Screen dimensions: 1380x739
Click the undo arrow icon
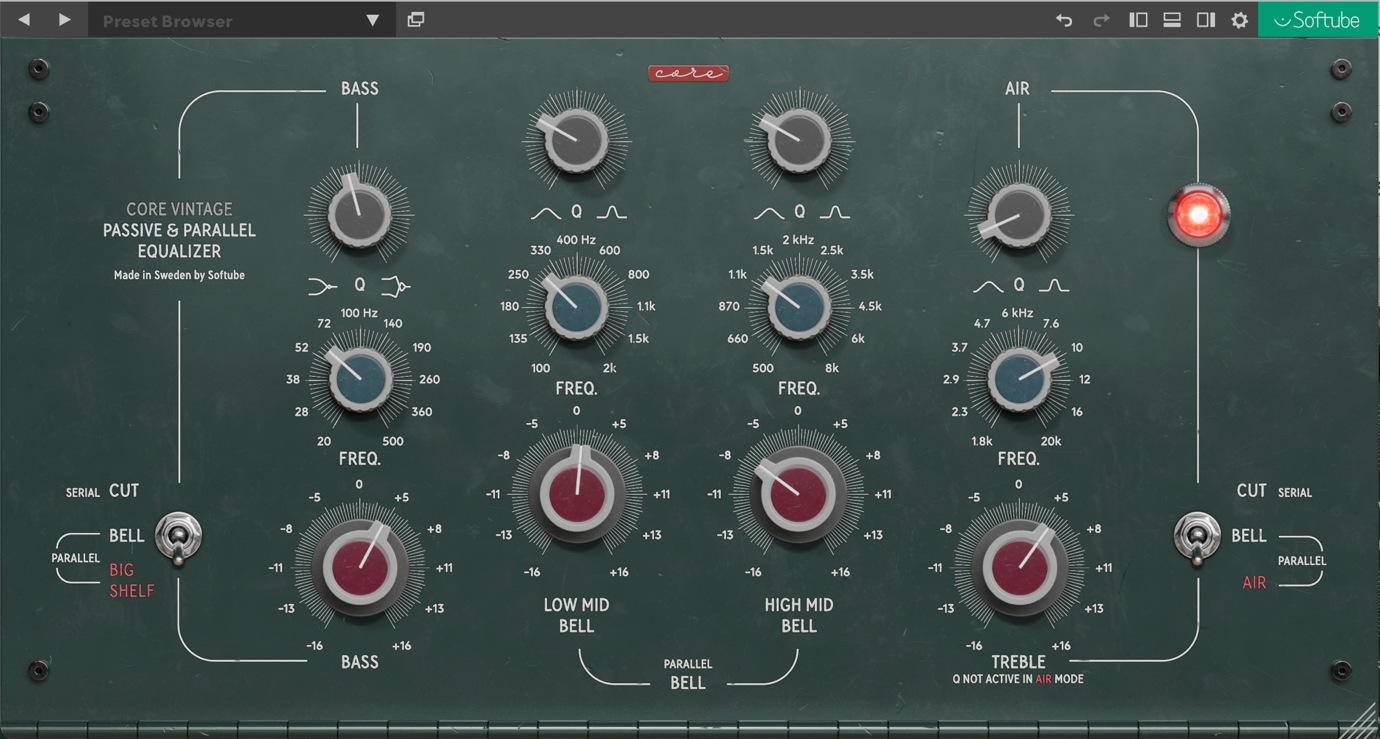point(1063,19)
